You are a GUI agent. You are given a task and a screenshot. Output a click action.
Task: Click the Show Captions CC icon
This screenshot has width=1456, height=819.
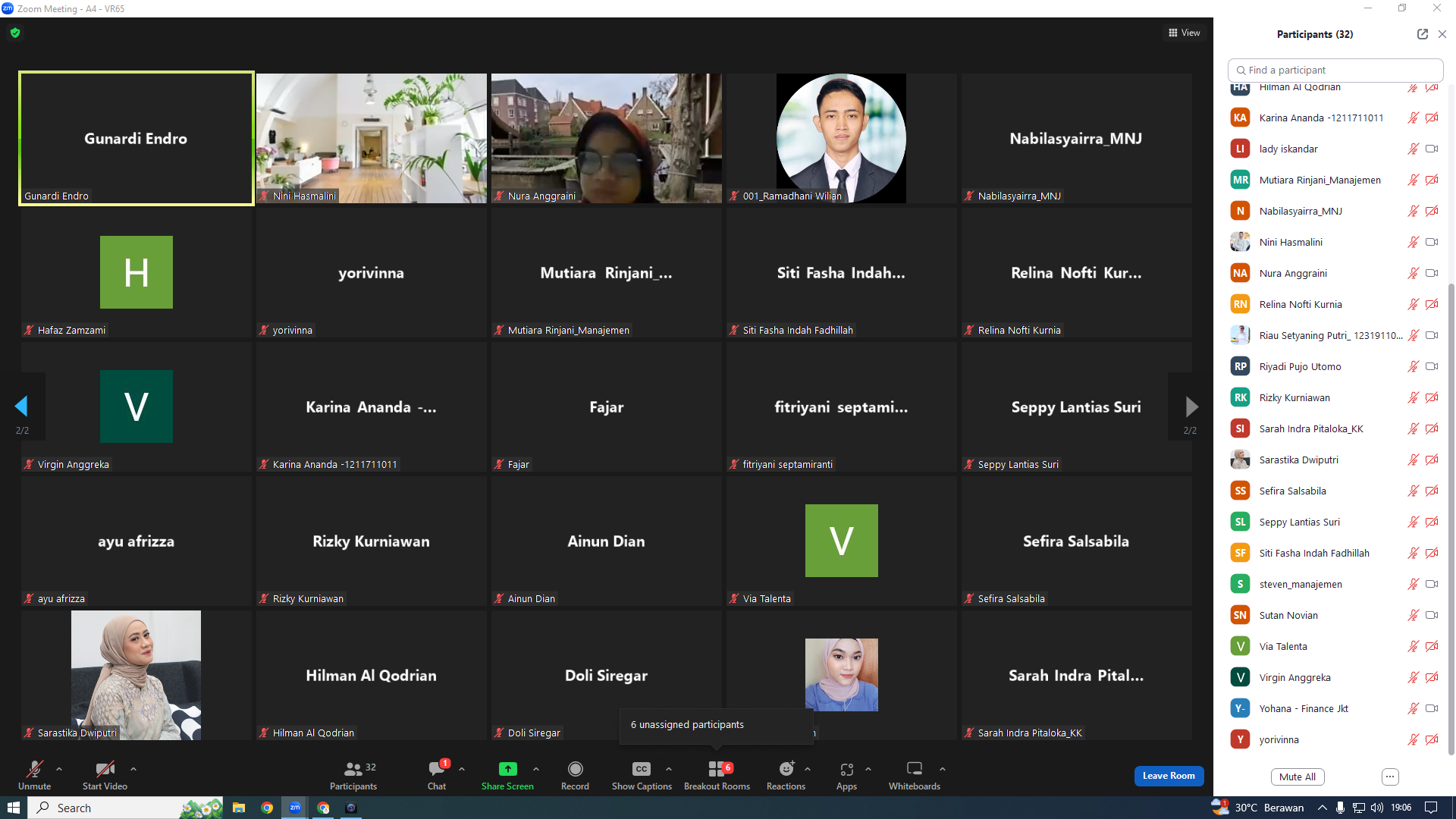(642, 769)
